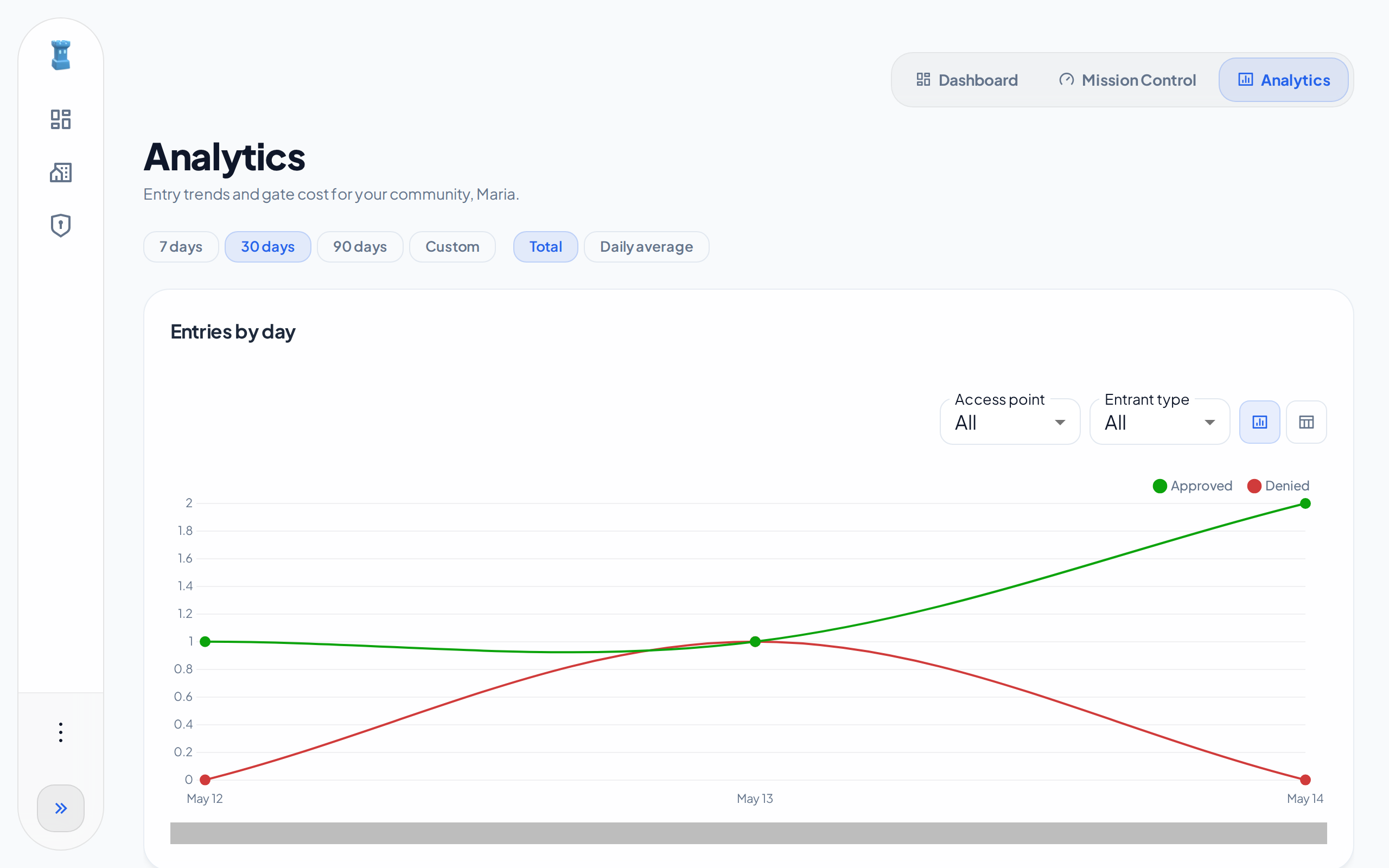1389x868 pixels.
Task: Open the three-dot more menu in sidebar
Action: 61,732
